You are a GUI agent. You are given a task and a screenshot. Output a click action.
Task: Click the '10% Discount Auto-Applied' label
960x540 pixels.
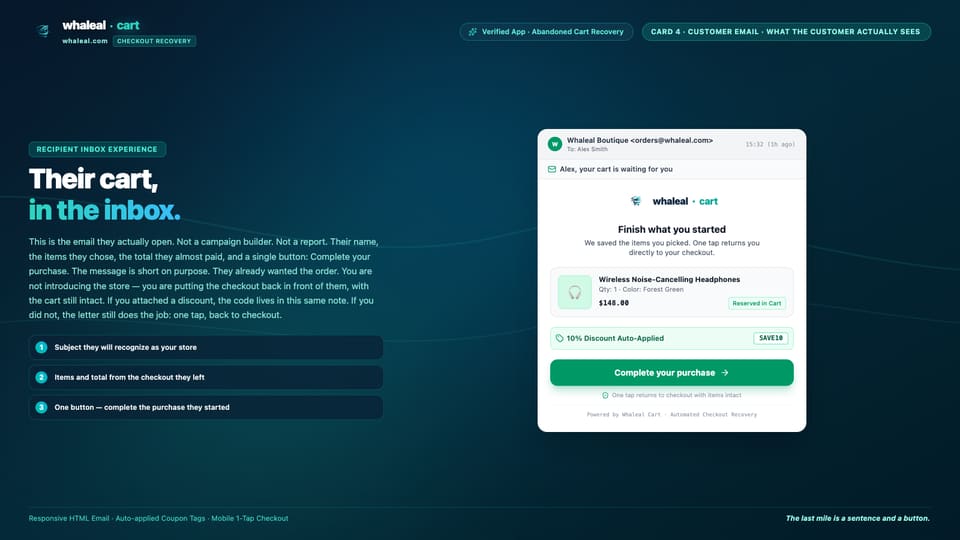tap(615, 338)
